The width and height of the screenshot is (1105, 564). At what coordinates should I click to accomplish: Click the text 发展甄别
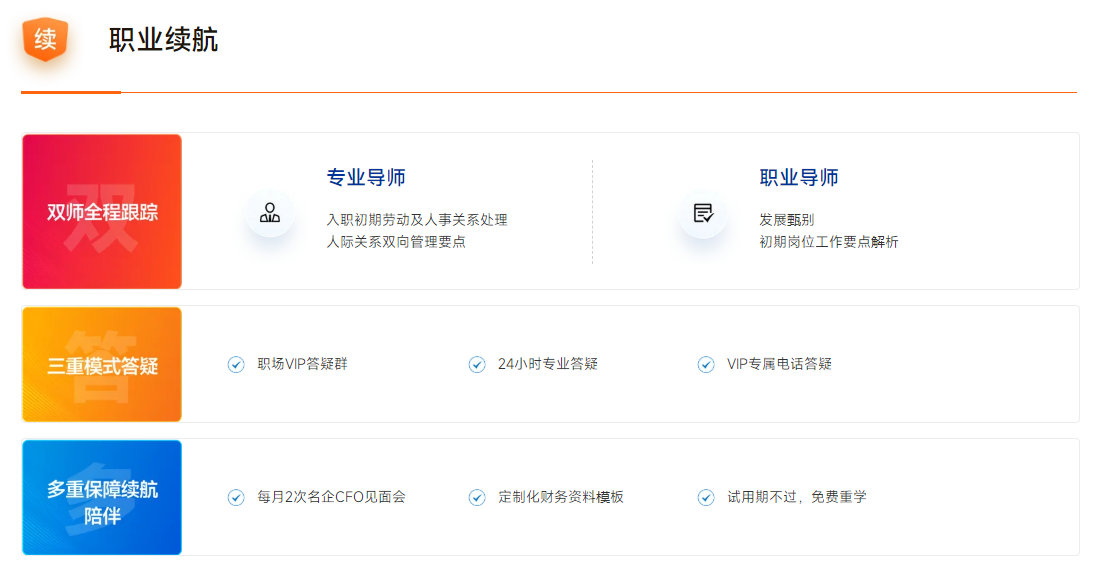click(x=786, y=220)
